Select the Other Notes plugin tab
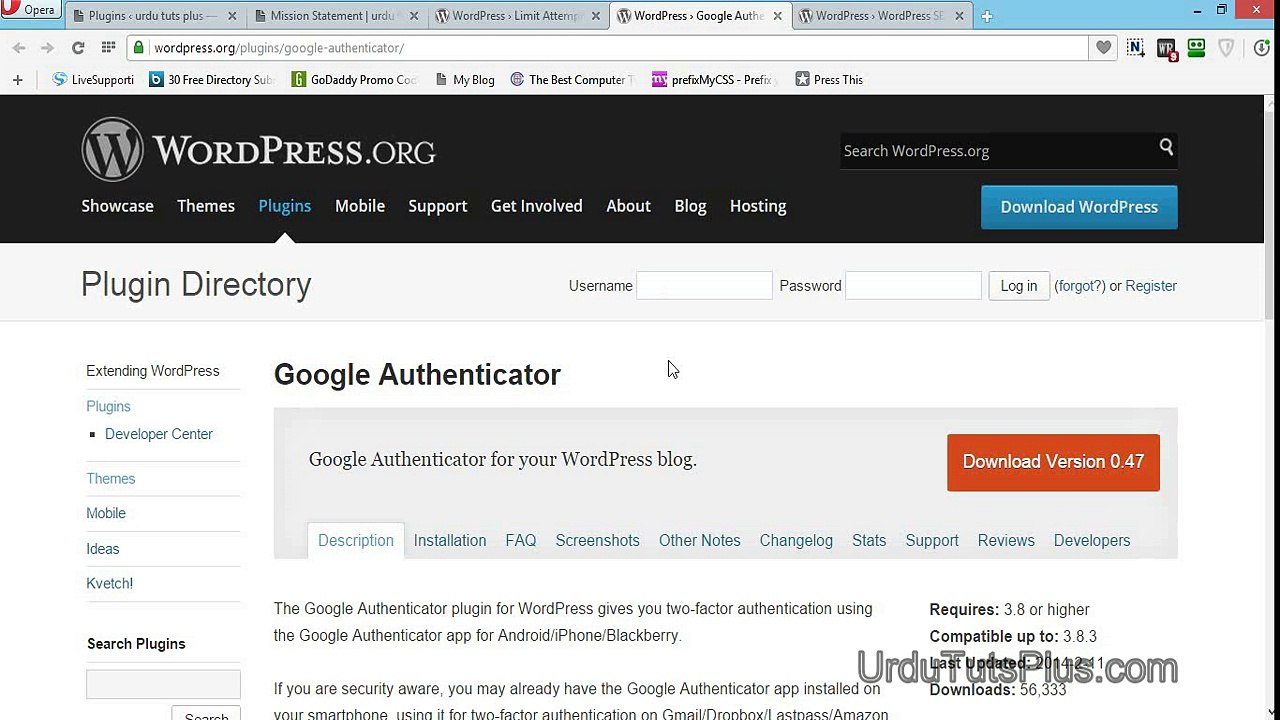The height and width of the screenshot is (720, 1280). click(x=700, y=540)
